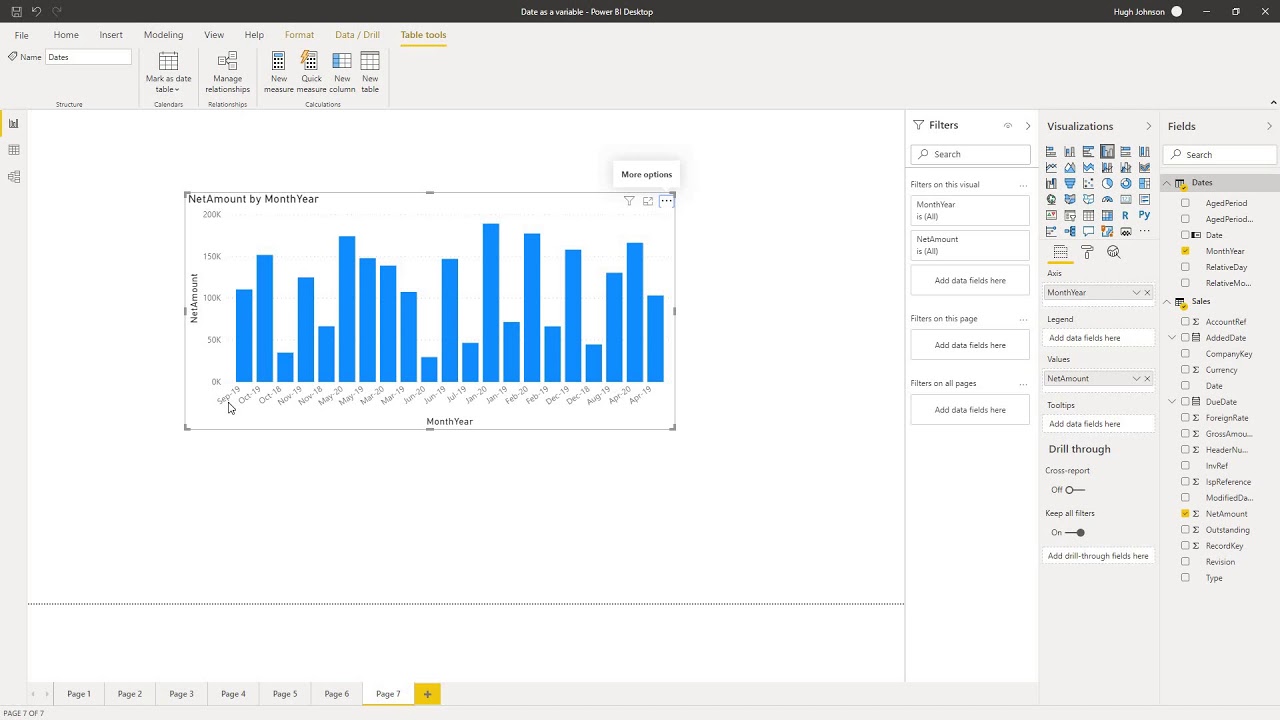The width and height of the screenshot is (1280, 720).
Task: Switch to Model view in left sidebar
Action: click(x=14, y=177)
